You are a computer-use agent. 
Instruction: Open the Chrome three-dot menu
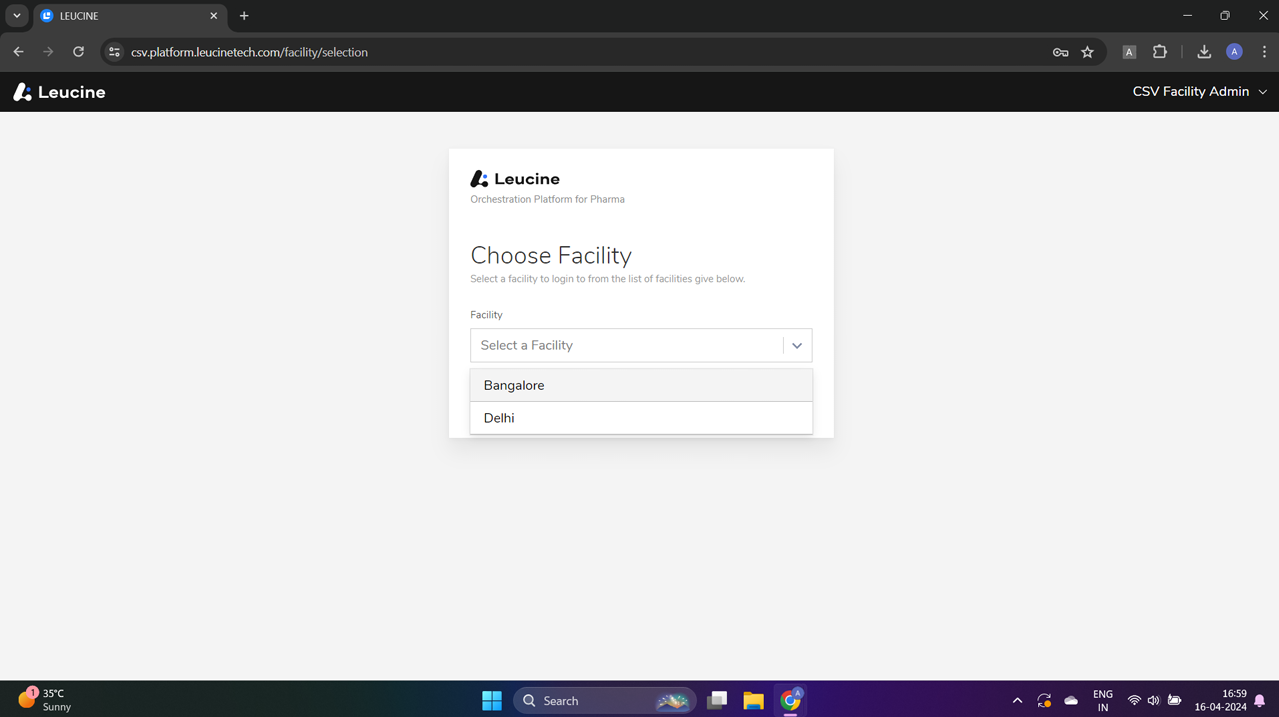[1264, 52]
